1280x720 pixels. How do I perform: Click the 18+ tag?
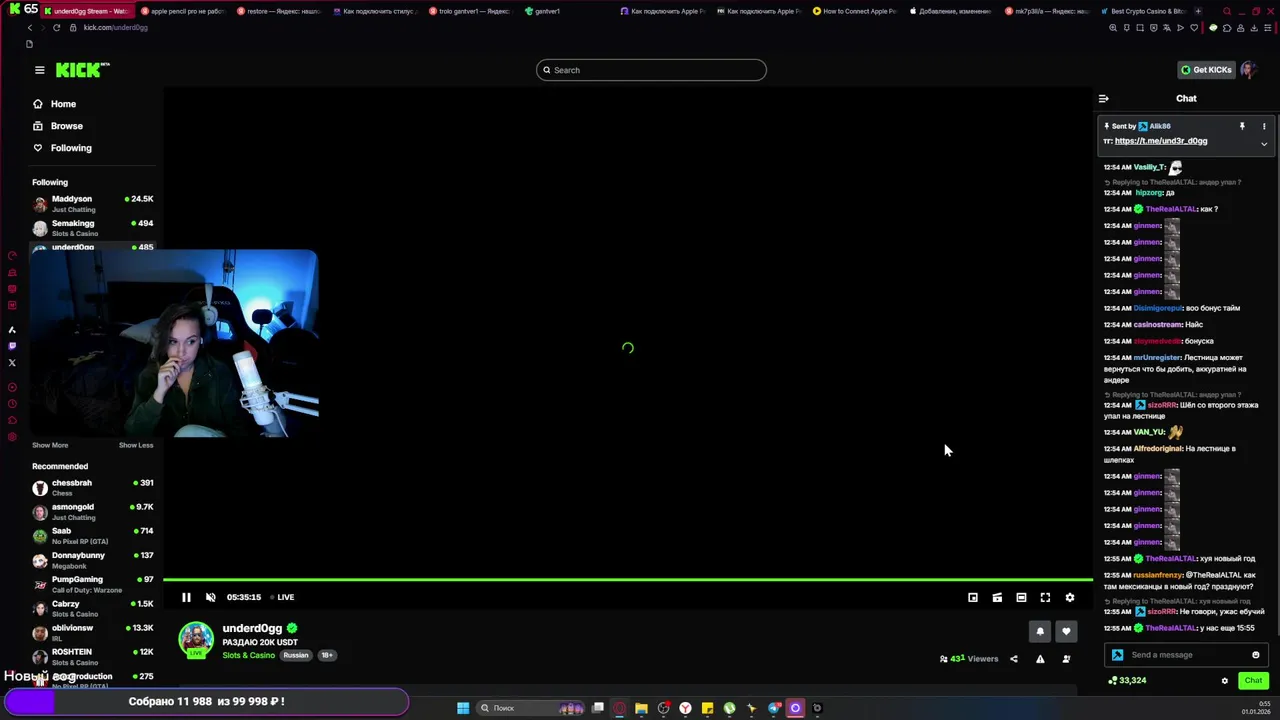pyautogui.click(x=327, y=655)
